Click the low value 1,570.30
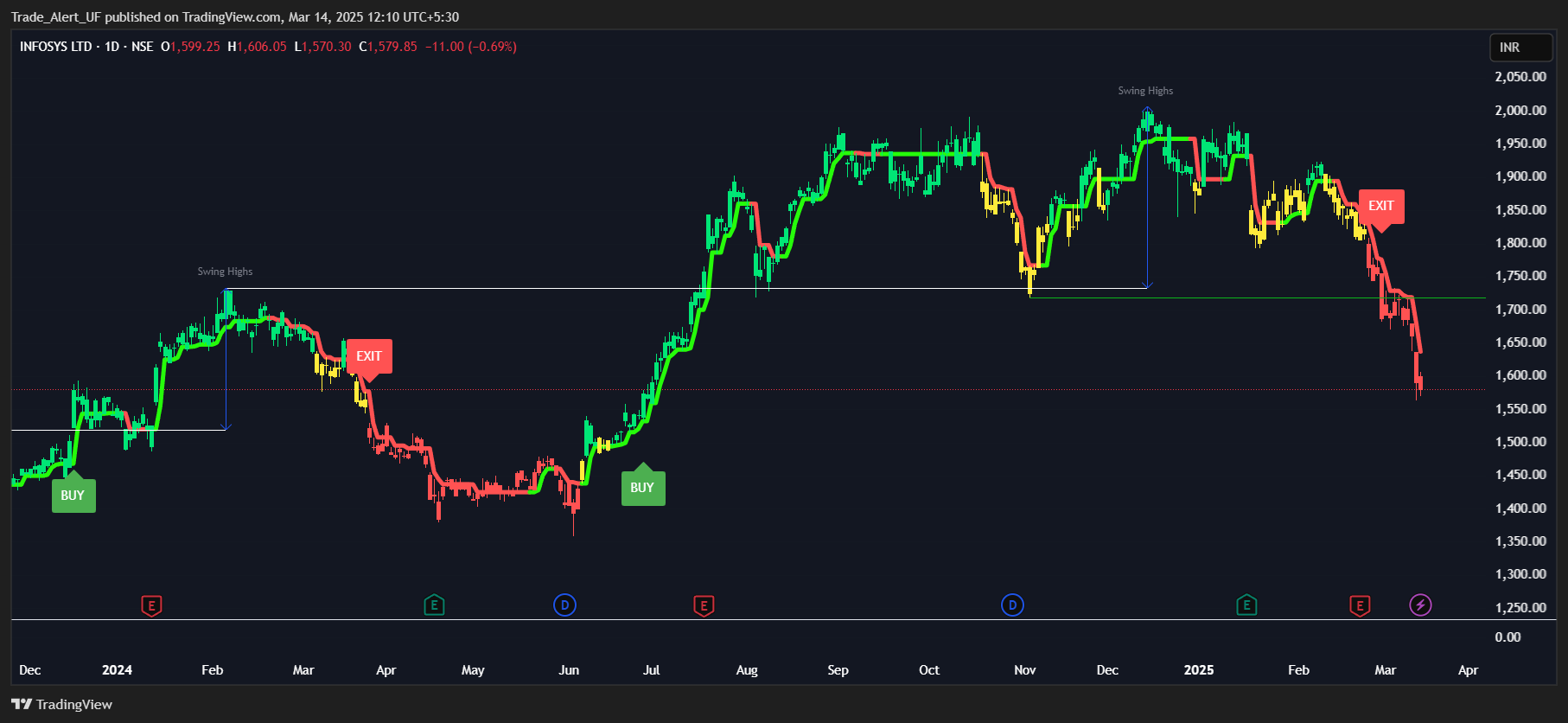The image size is (1568, 723). pos(327,47)
